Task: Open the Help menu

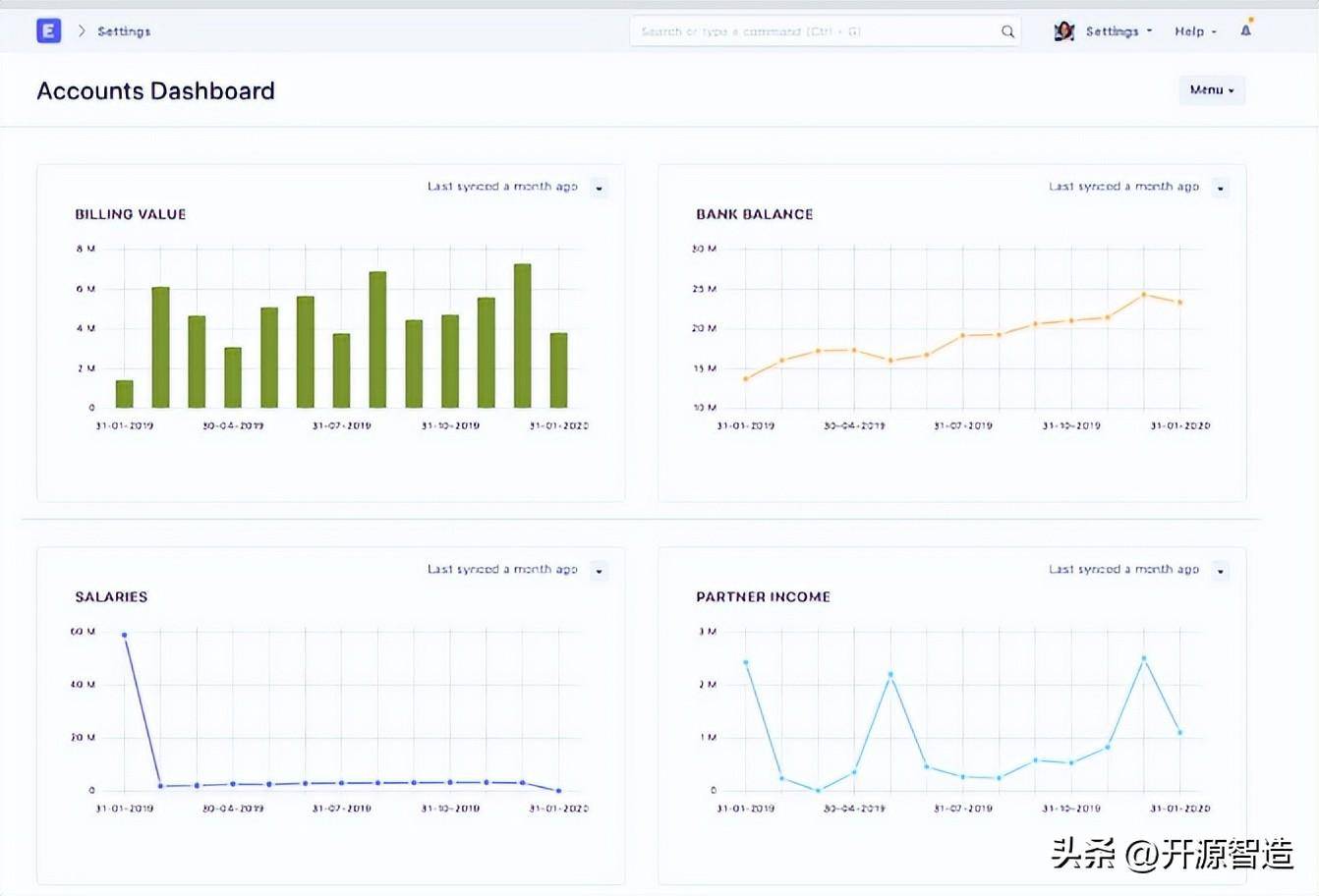Action: 1194,31
